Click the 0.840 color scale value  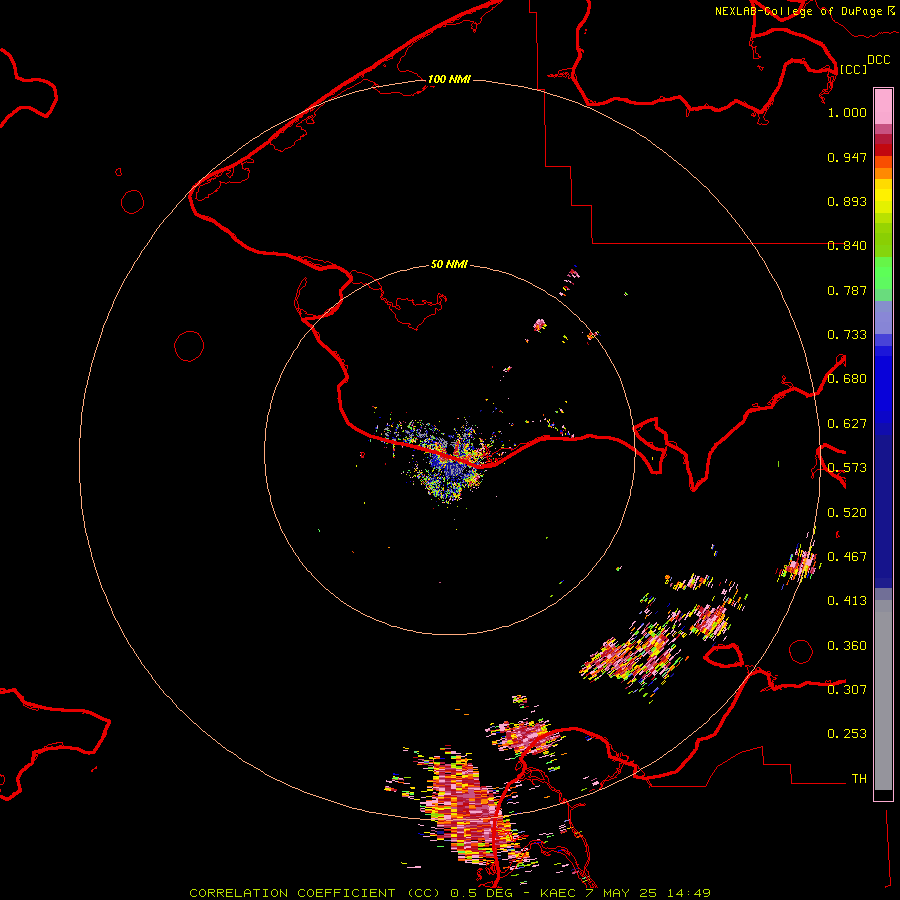(847, 246)
